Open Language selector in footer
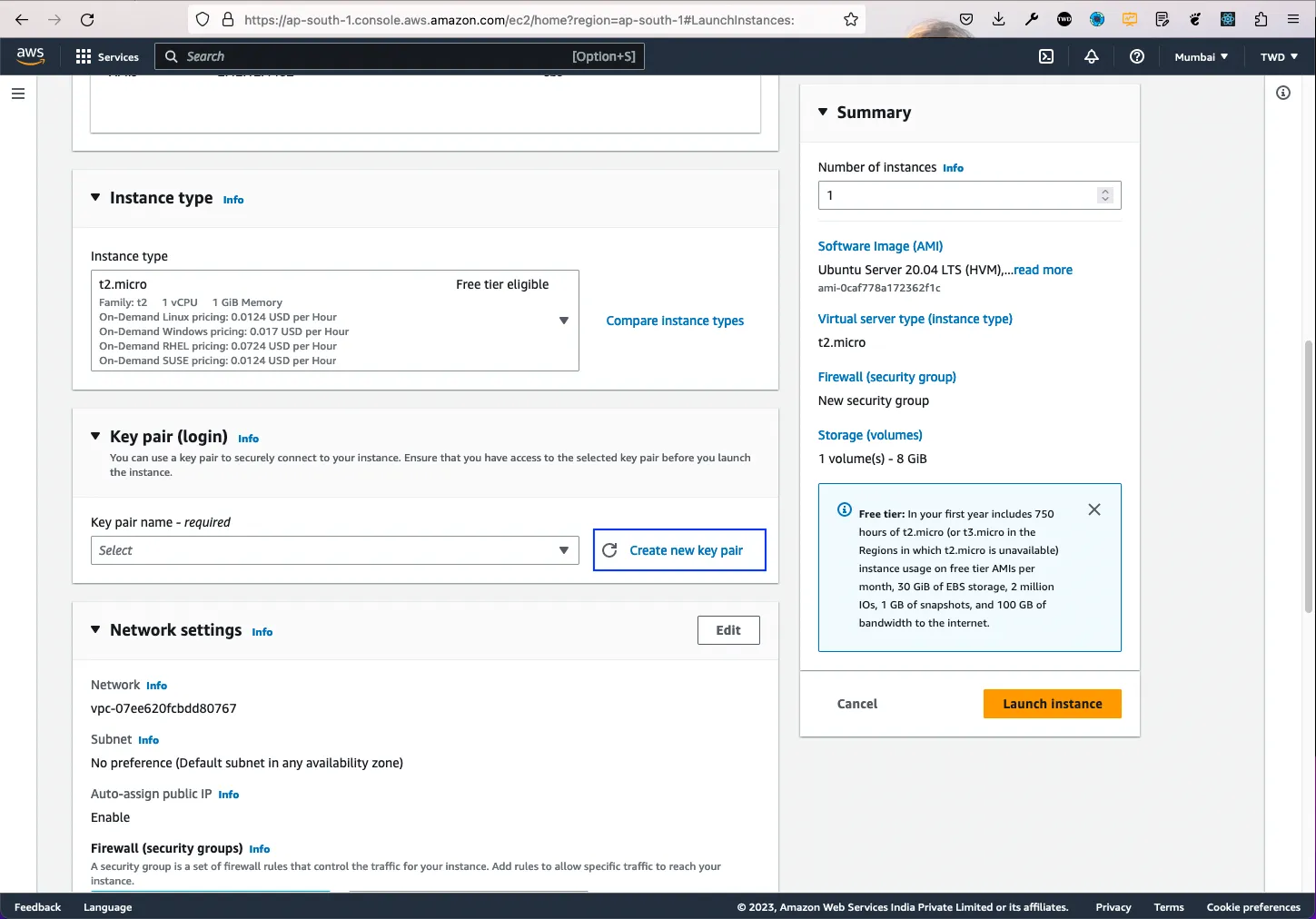 107,907
